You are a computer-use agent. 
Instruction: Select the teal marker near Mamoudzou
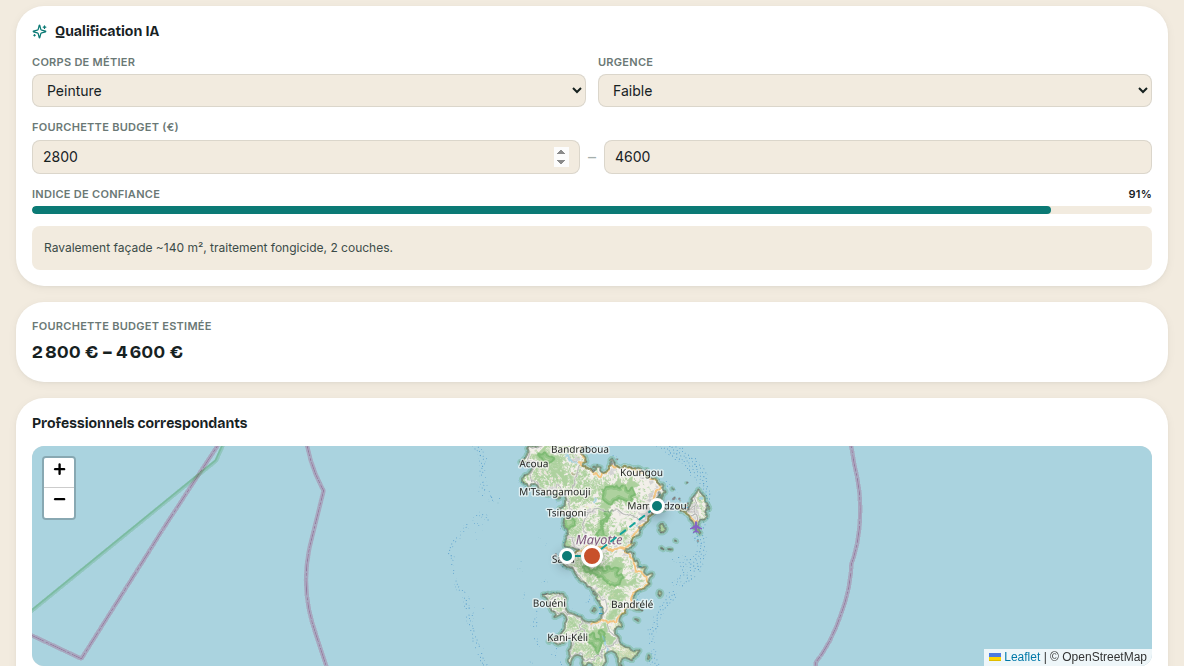657,506
